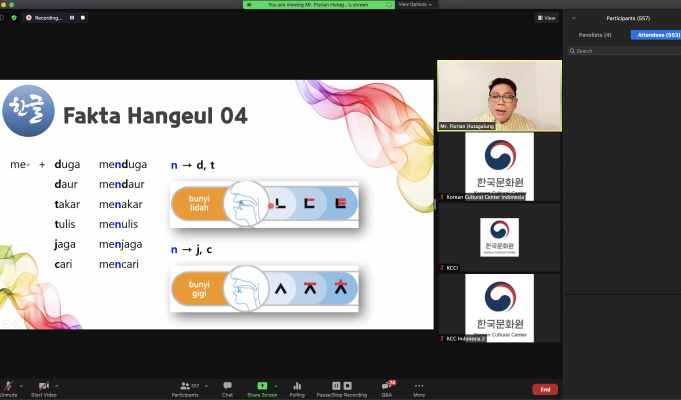Select the Attendees tab
The width and height of the screenshot is (681, 400).
(655, 35)
